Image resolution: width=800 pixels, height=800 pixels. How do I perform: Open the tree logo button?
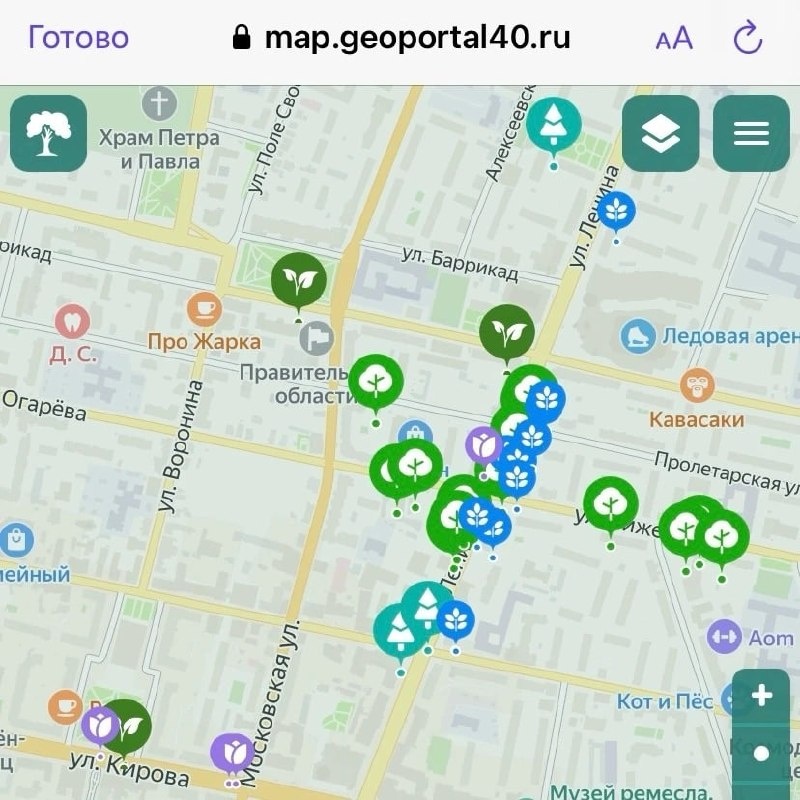click(48, 134)
